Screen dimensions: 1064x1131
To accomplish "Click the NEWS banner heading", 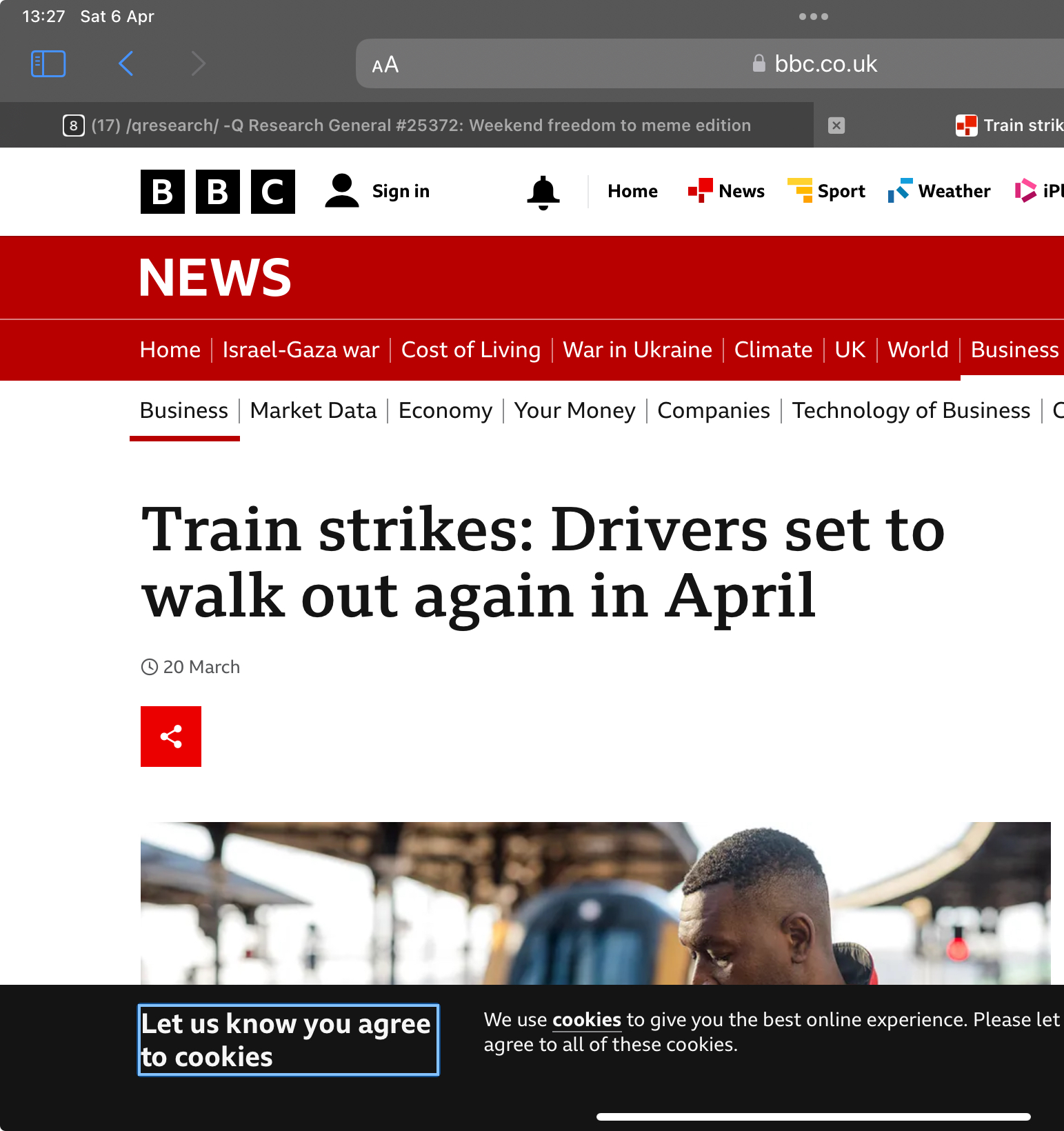I will click(x=215, y=278).
